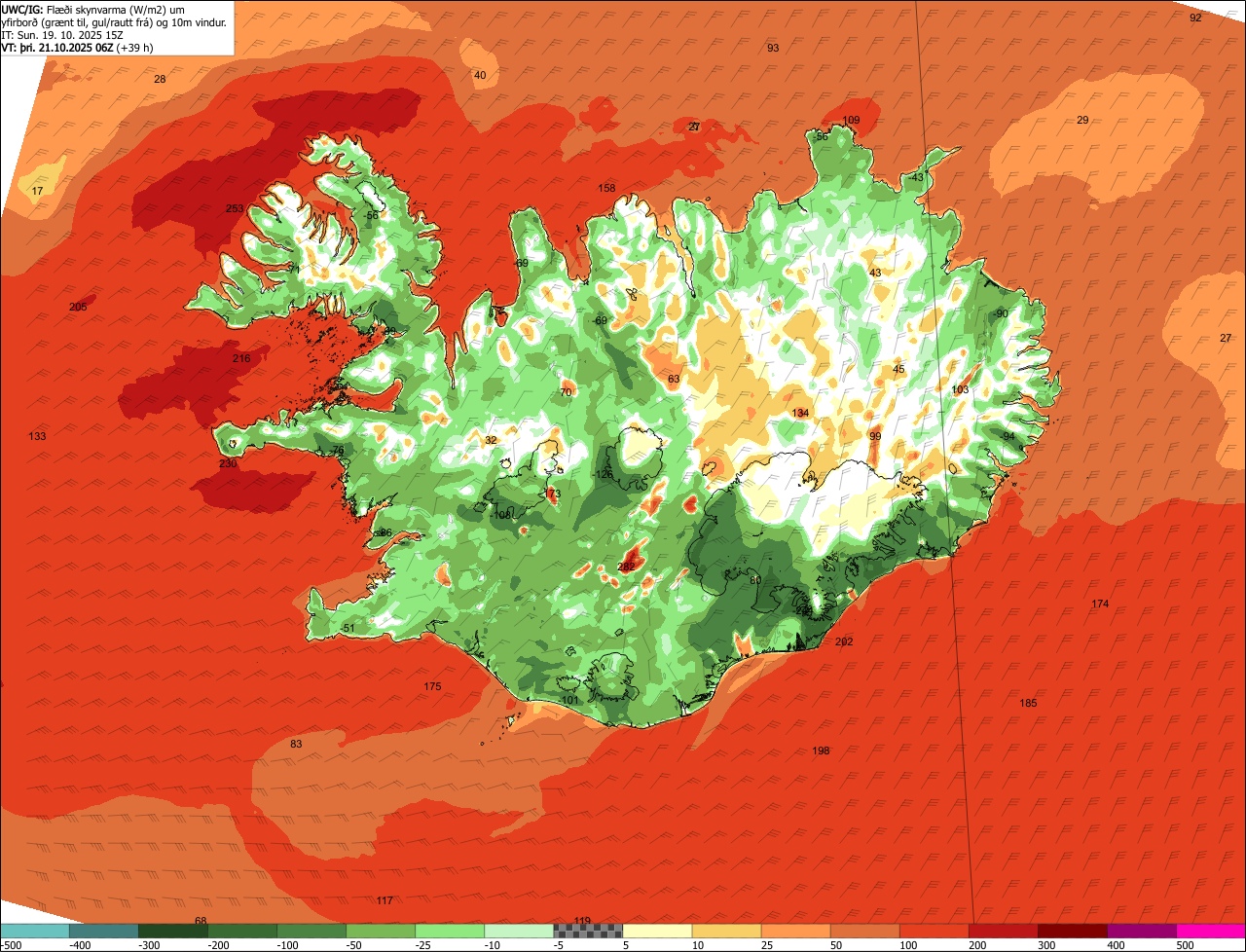The image size is (1246, 952).
Task: Click the flux value '17' in the yellow patch
Action: click(37, 191)
